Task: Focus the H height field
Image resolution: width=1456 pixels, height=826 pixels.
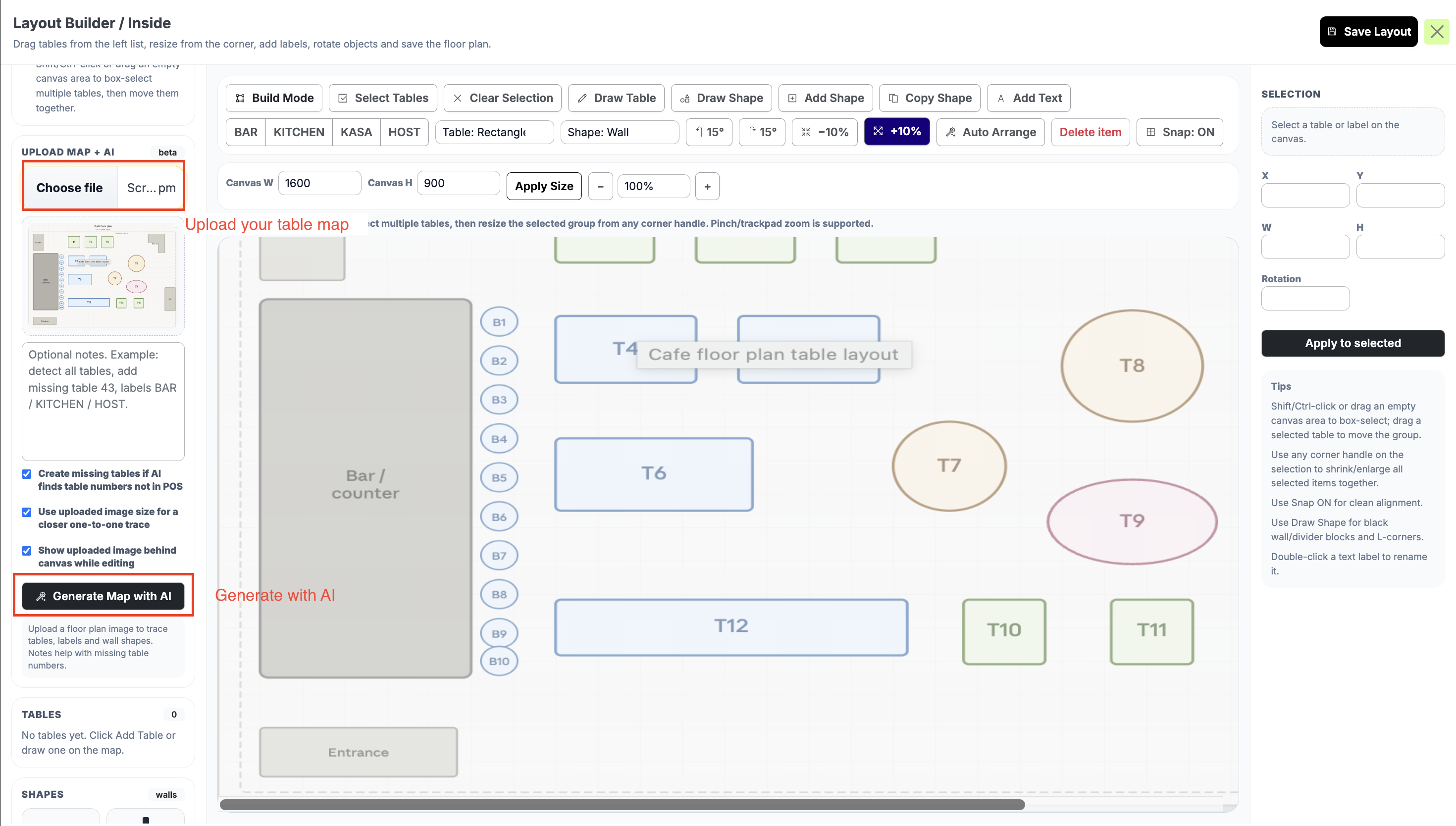Action: pos(1401,247)
